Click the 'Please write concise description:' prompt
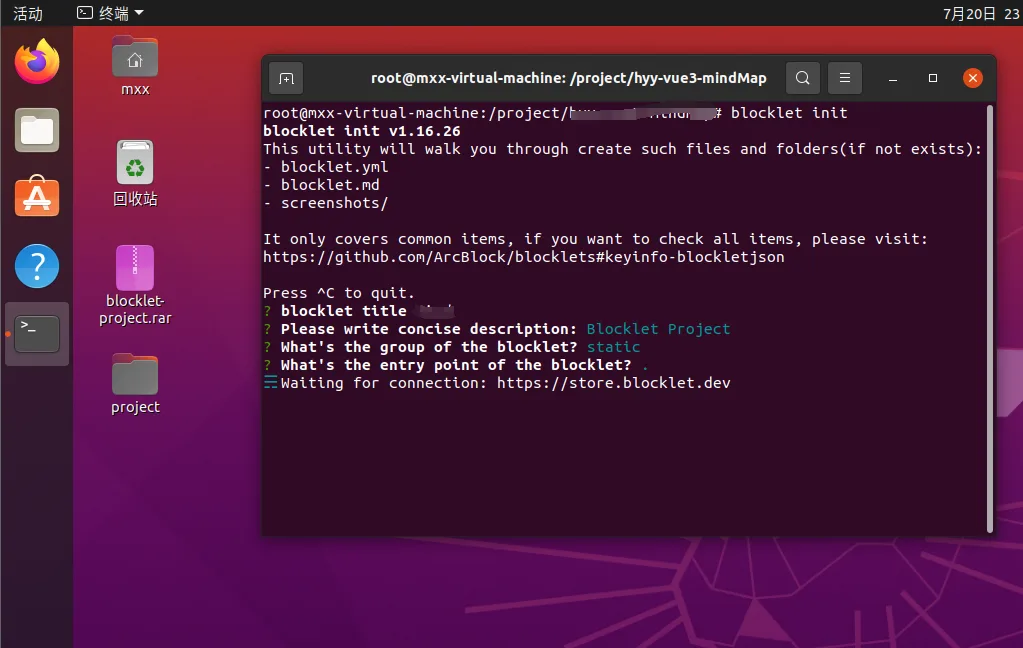 [x=429, y=329]
